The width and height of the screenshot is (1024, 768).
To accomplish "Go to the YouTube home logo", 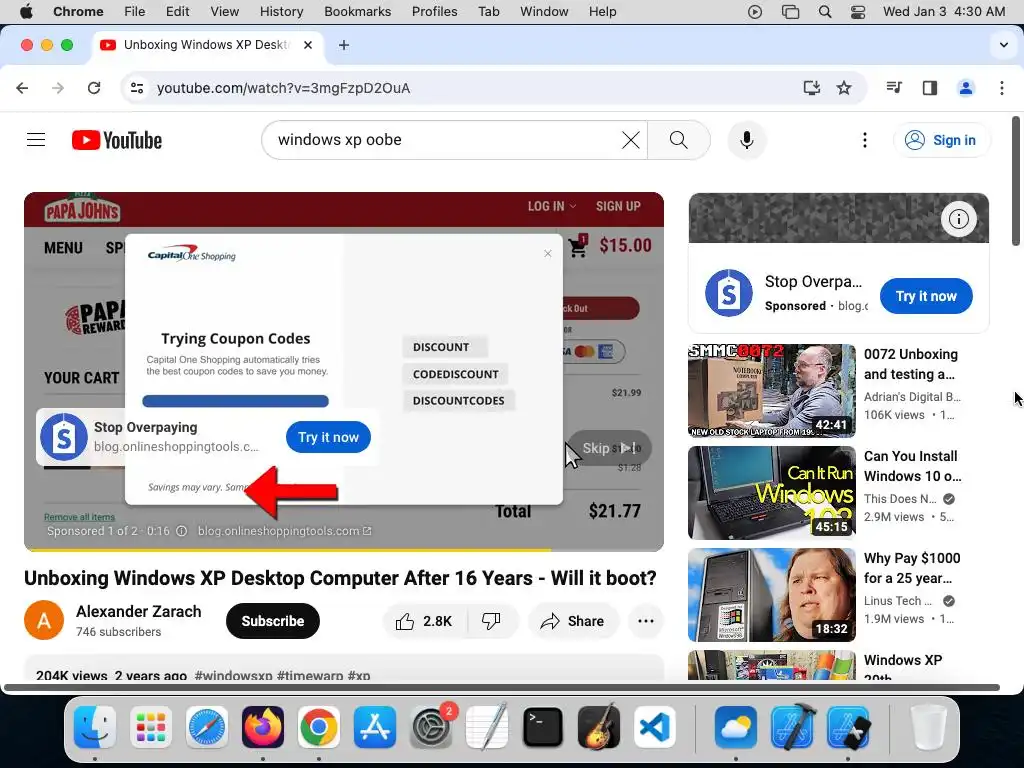I will click(117, 140).
